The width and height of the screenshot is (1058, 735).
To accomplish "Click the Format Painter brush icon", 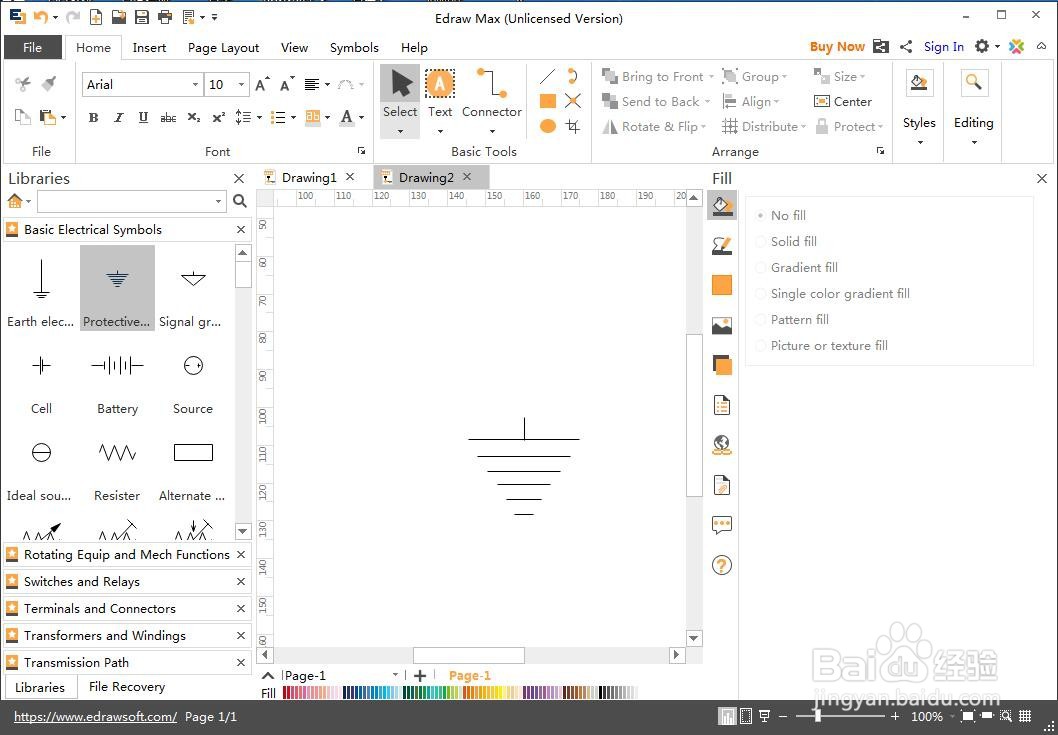I will click(x=49, y=84).
